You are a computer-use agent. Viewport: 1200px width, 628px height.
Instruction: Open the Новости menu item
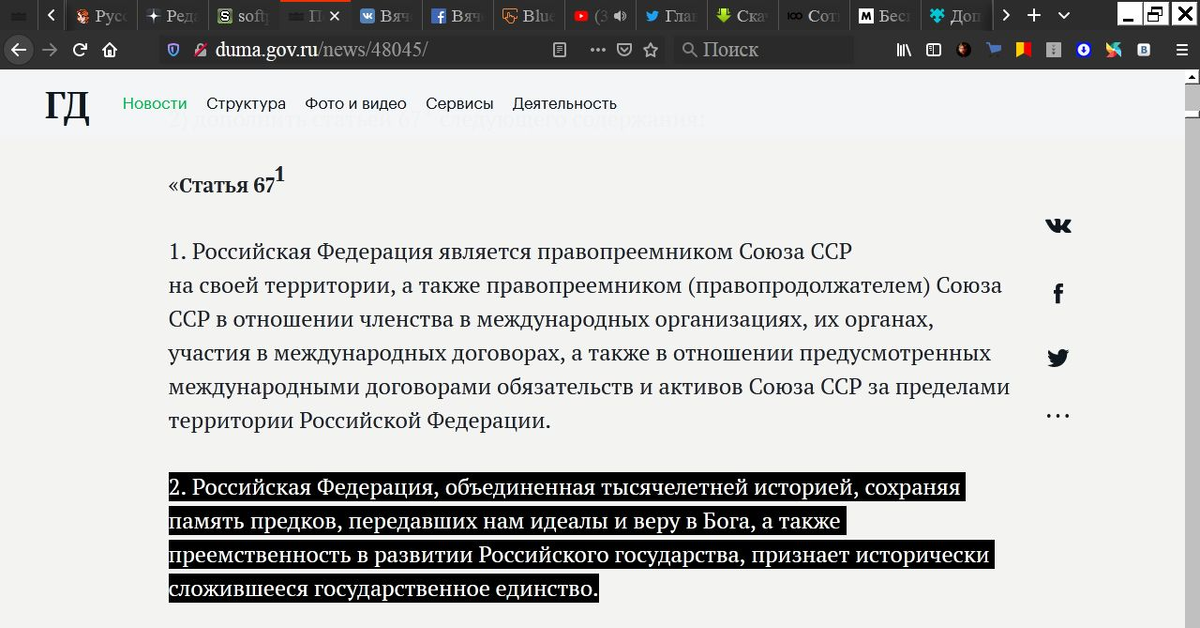(x=155, y=103)
